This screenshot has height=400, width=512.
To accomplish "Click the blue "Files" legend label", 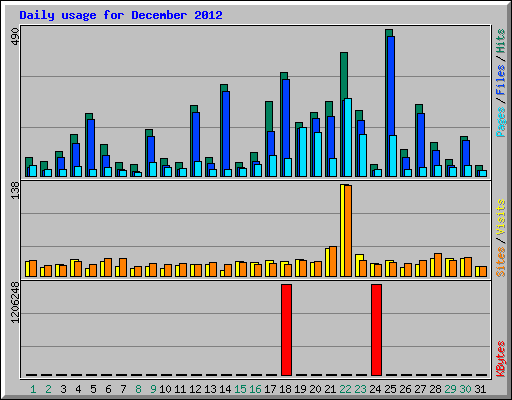I will [x=500, y=79].
